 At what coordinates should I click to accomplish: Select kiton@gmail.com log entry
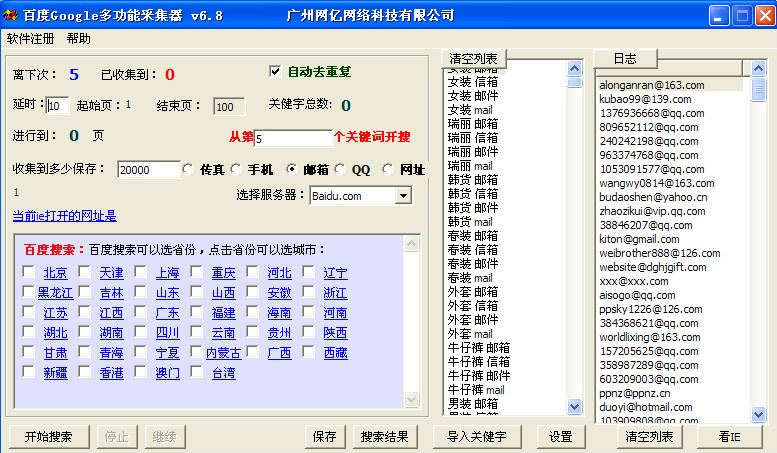[639, 239]
